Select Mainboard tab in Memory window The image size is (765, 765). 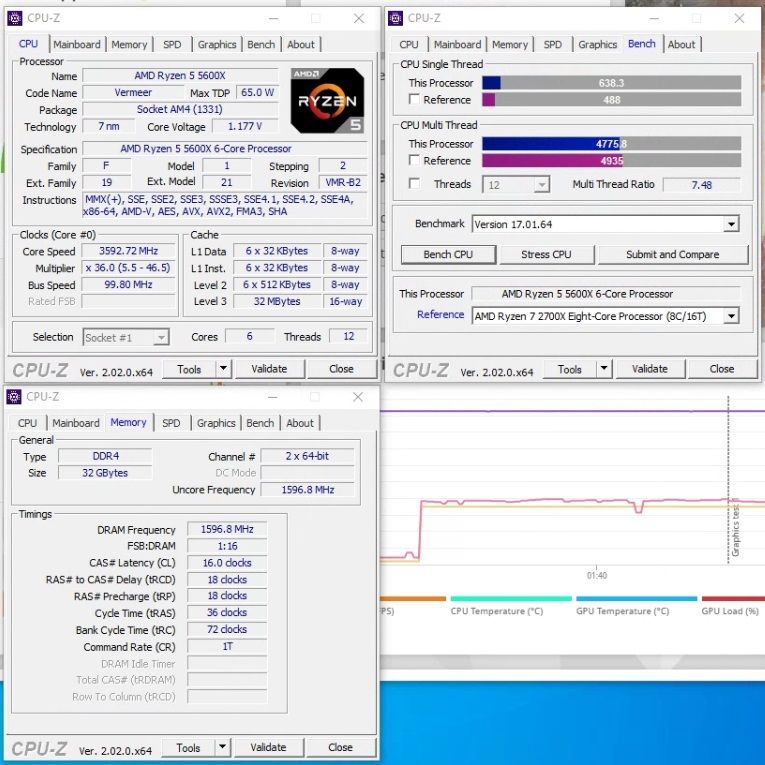[x=76, y=423]
